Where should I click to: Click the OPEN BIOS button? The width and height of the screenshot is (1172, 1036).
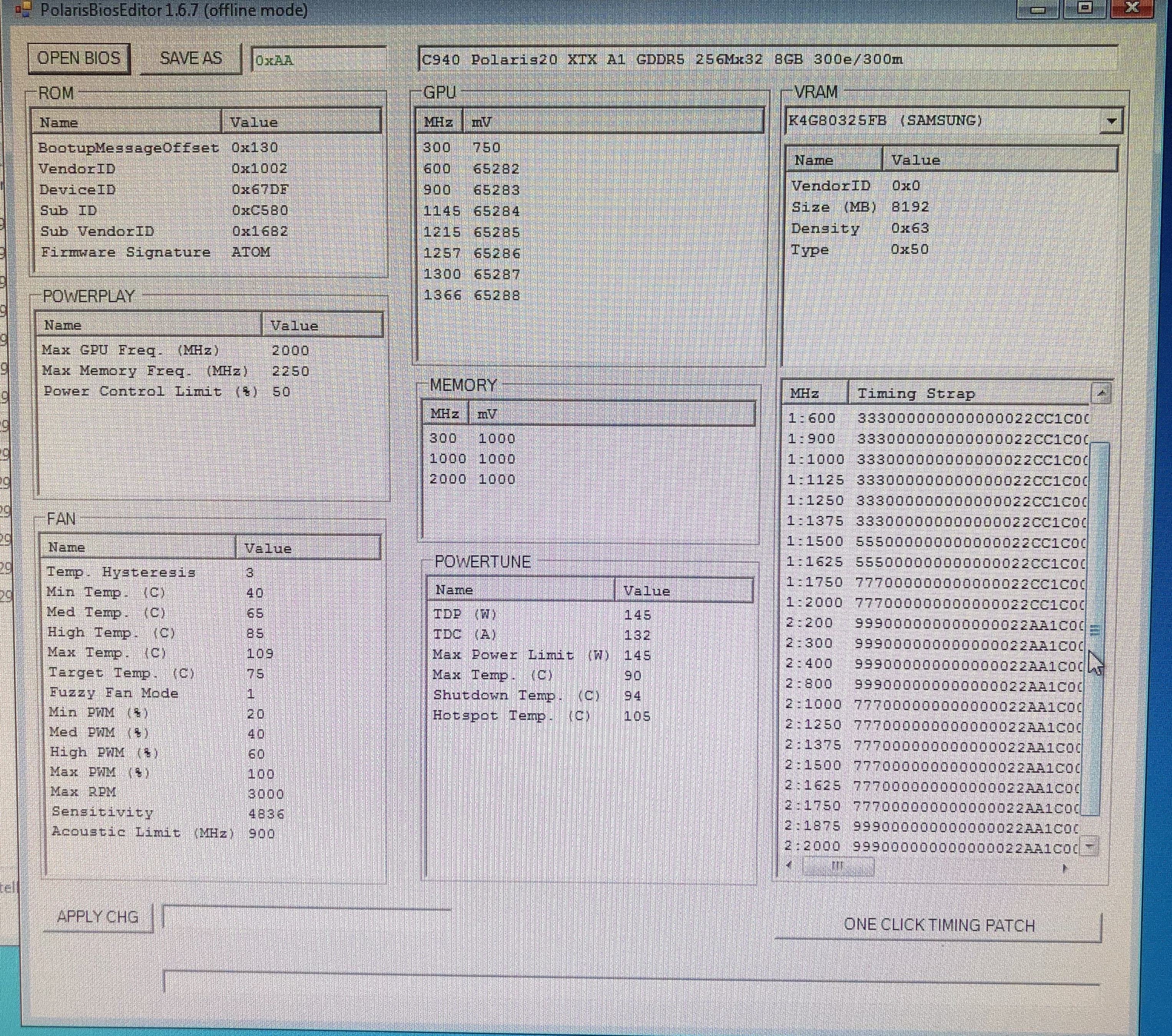(x=78, y=58)
